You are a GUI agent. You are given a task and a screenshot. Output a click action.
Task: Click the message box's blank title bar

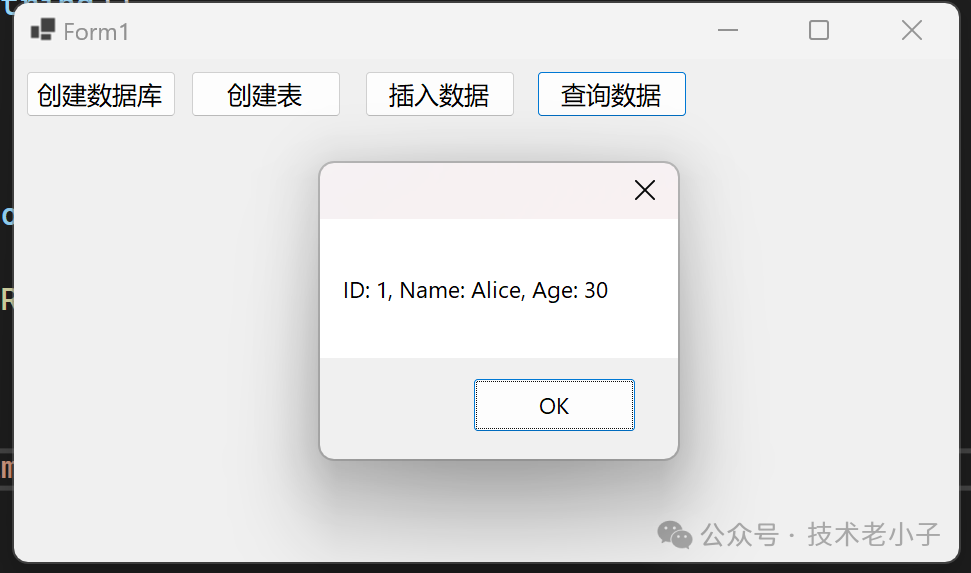pyautogui.click(x=471, y=191)
